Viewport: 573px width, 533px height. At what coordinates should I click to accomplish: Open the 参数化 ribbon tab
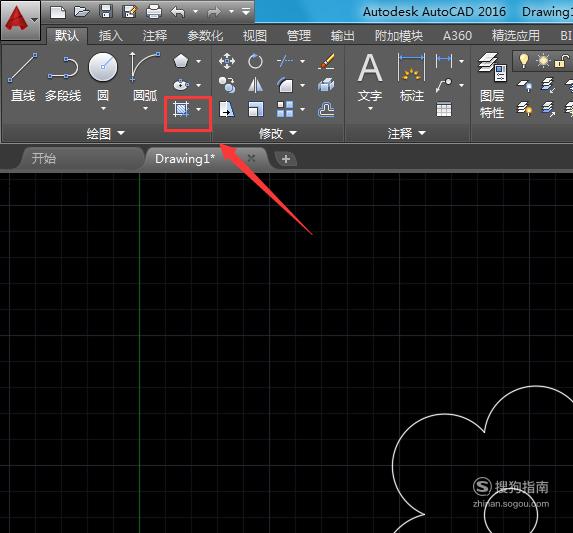click(x=205, y=36)
